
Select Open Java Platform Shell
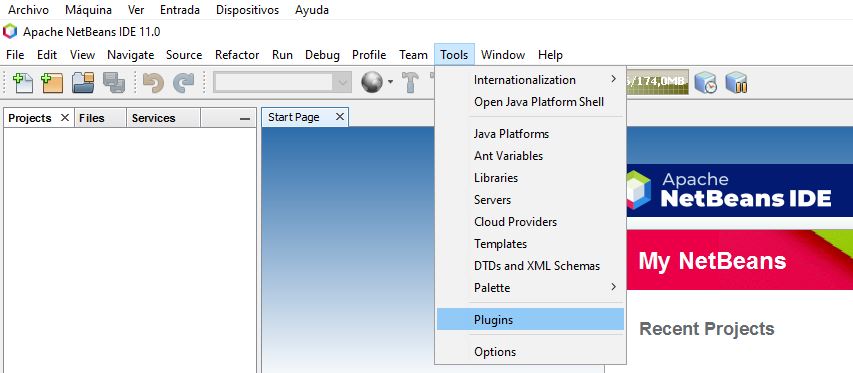530,102
